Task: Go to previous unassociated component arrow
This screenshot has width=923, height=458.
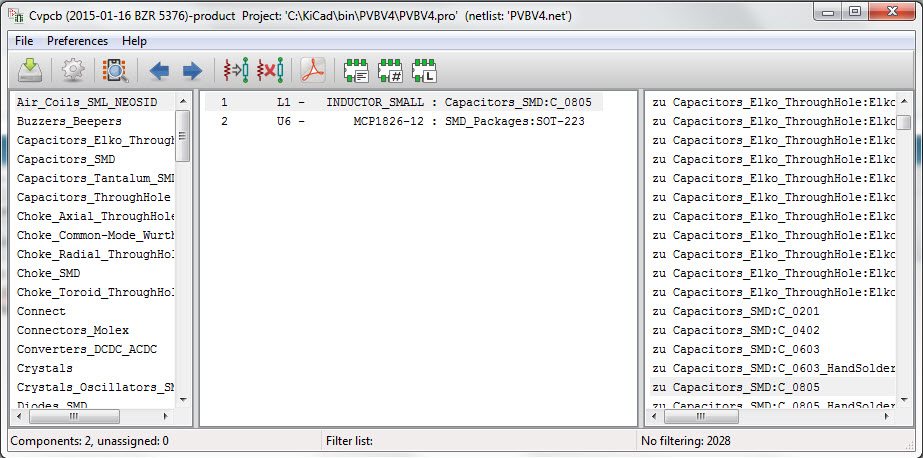Action: click(159, 71)
